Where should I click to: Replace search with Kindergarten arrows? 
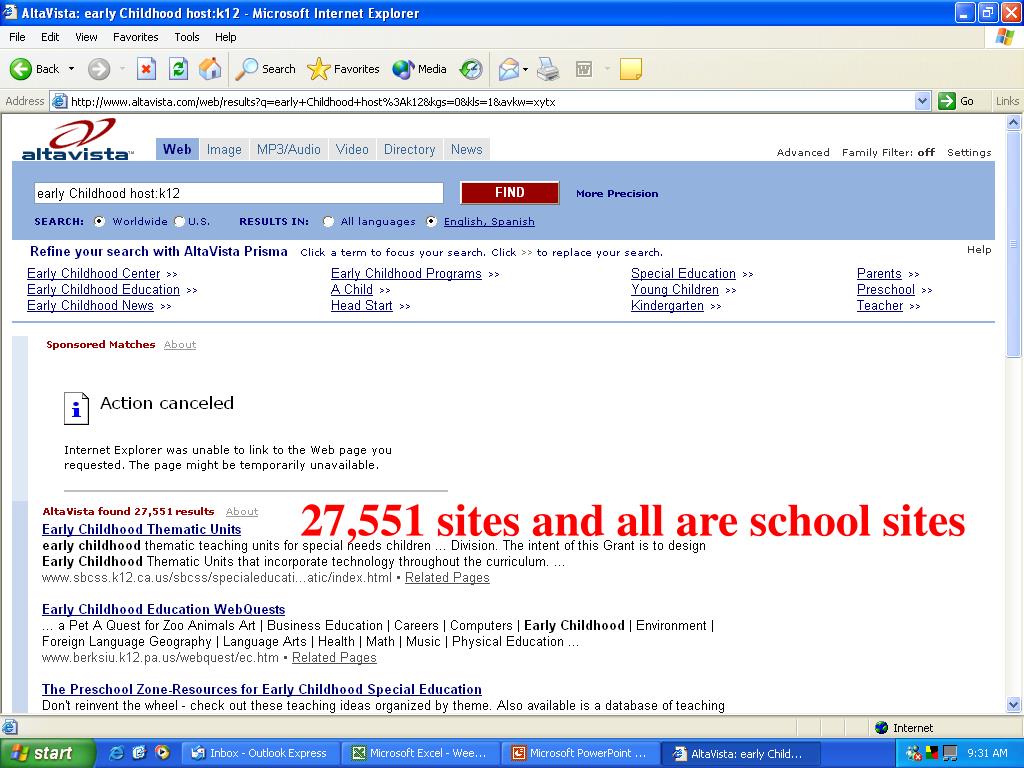[x=716, y=306]
